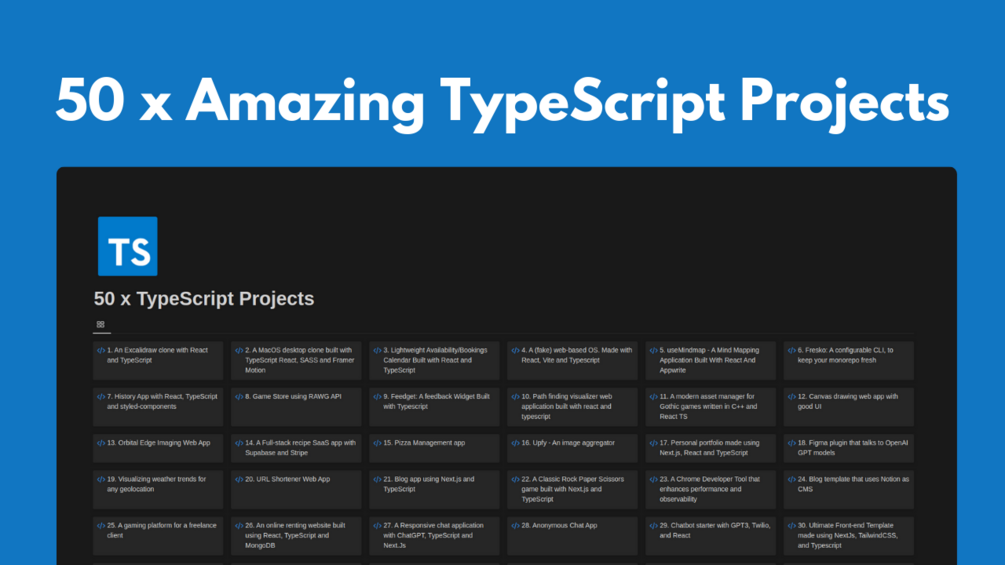Open card 8 Game Store using RAWG API
This screenshot has height=565, width=1005.
click(x=296, y=407)
